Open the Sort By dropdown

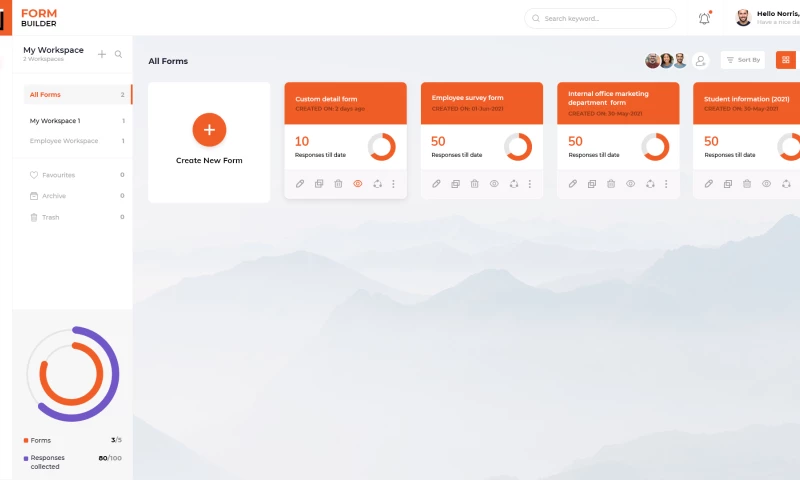click(x=743, y=60)
